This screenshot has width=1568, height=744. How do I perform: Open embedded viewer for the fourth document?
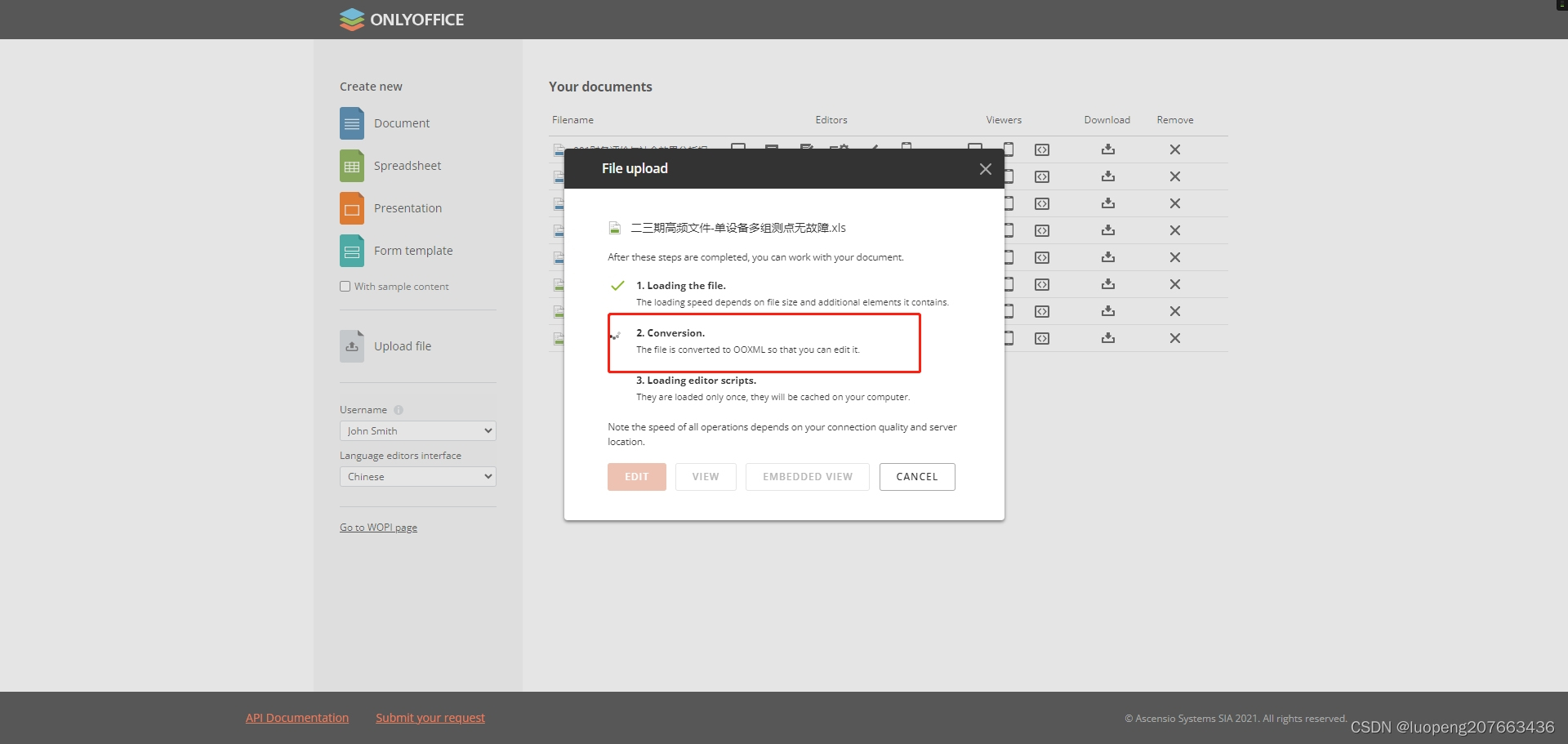click(x=1042, y=231)
